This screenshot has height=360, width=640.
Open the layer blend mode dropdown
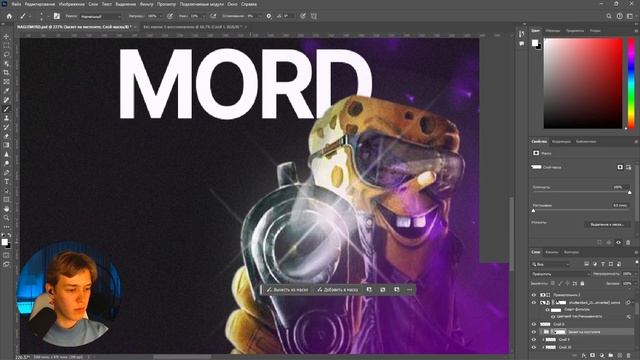click(x=561, y=274)
